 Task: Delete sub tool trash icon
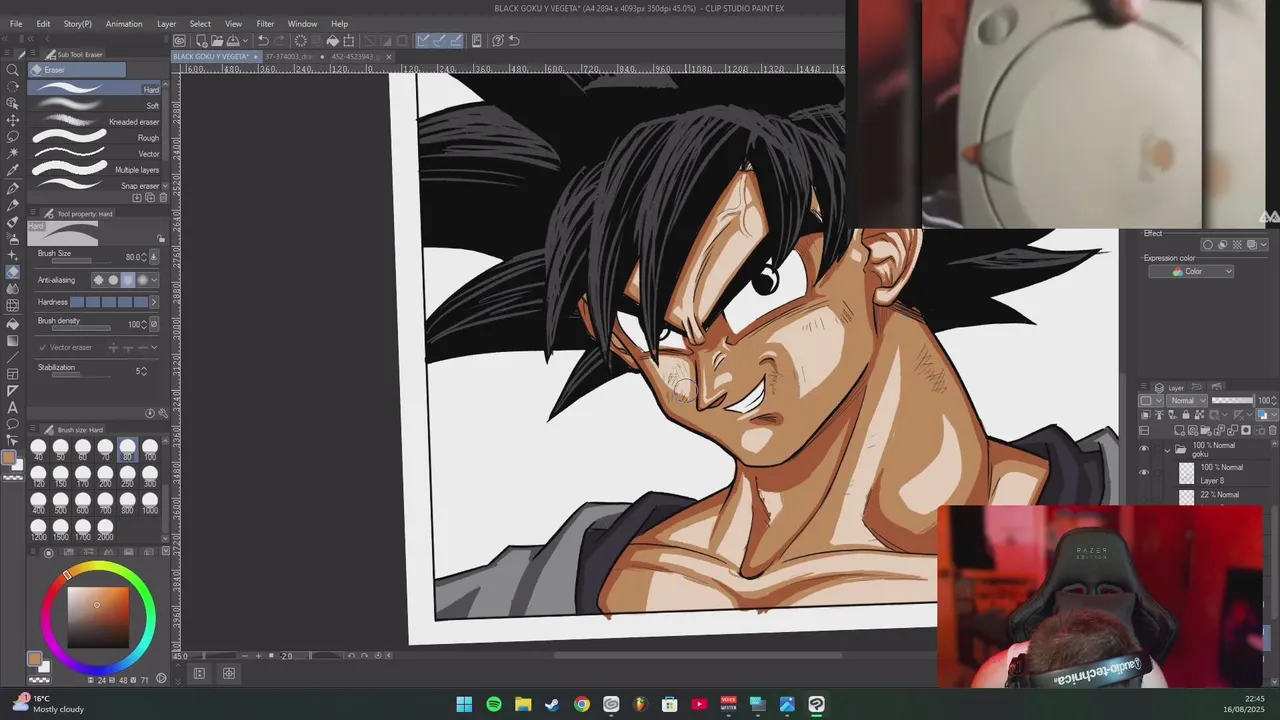164,198
